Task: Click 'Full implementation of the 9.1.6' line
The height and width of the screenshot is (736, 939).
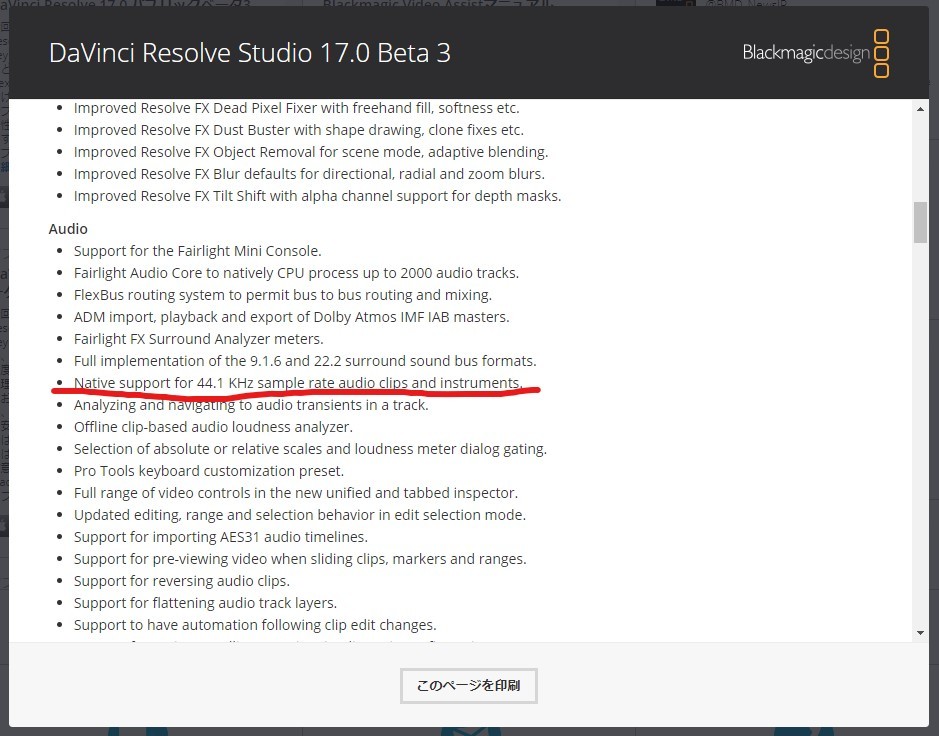Action: click(x=305, y=361)
